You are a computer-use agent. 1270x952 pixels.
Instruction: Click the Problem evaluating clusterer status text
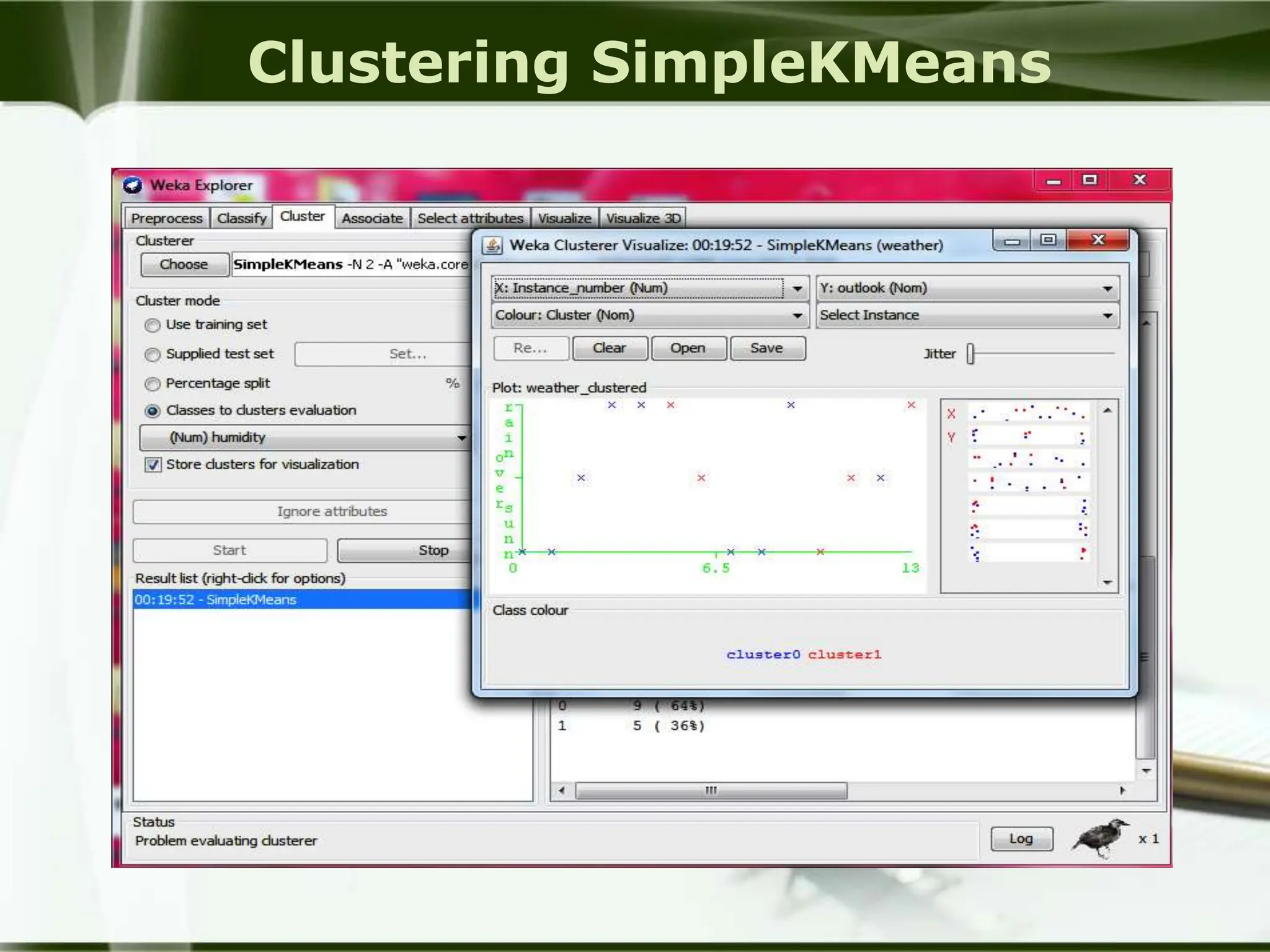[x=226, y=841]
